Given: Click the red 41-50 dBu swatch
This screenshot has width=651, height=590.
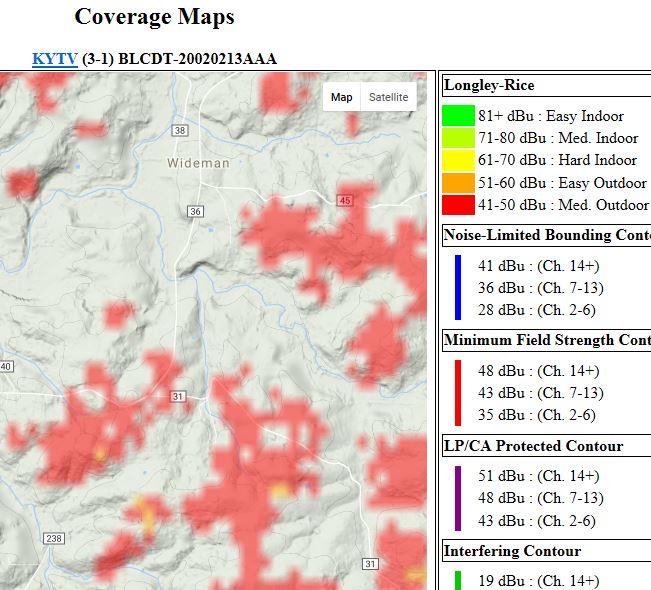Looking at the screenshot, I should (x=458, y=205).
